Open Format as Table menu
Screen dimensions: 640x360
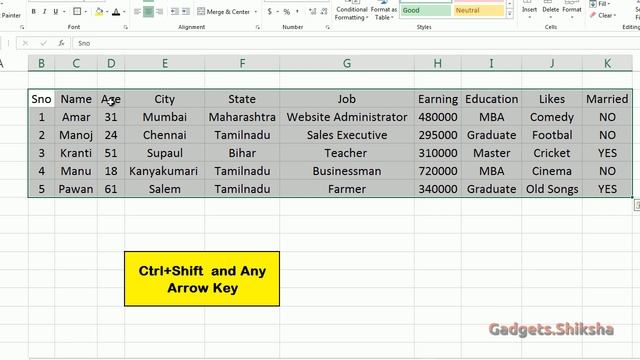tap(384, 11)
